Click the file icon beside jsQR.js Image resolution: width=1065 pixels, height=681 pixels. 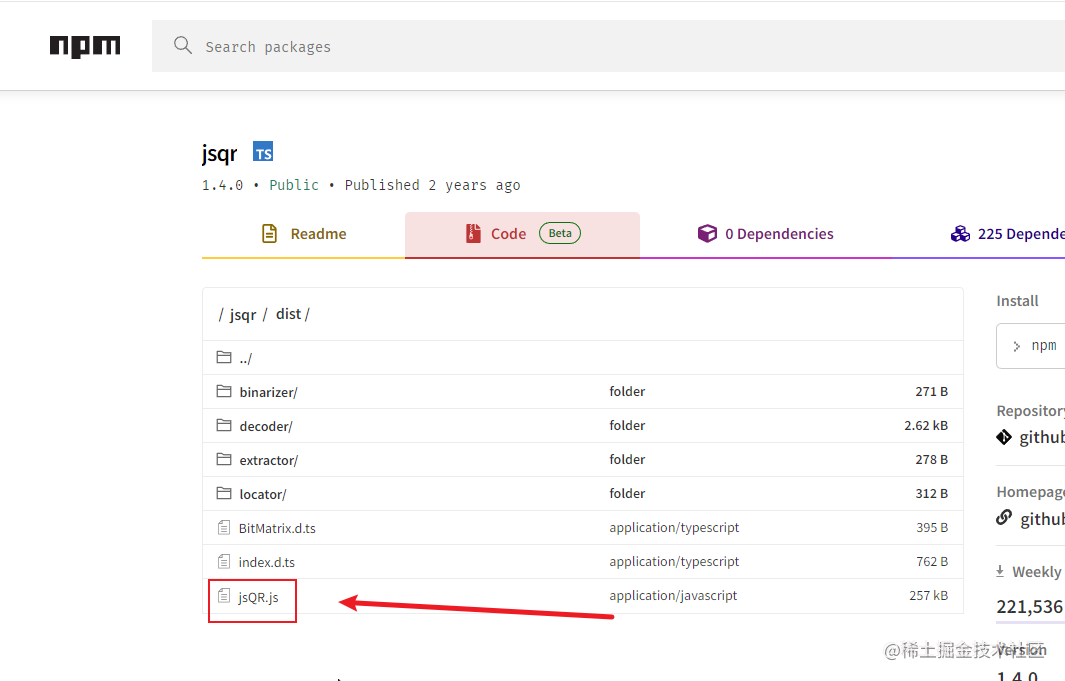pyautogui.click(x=223, y=596)
